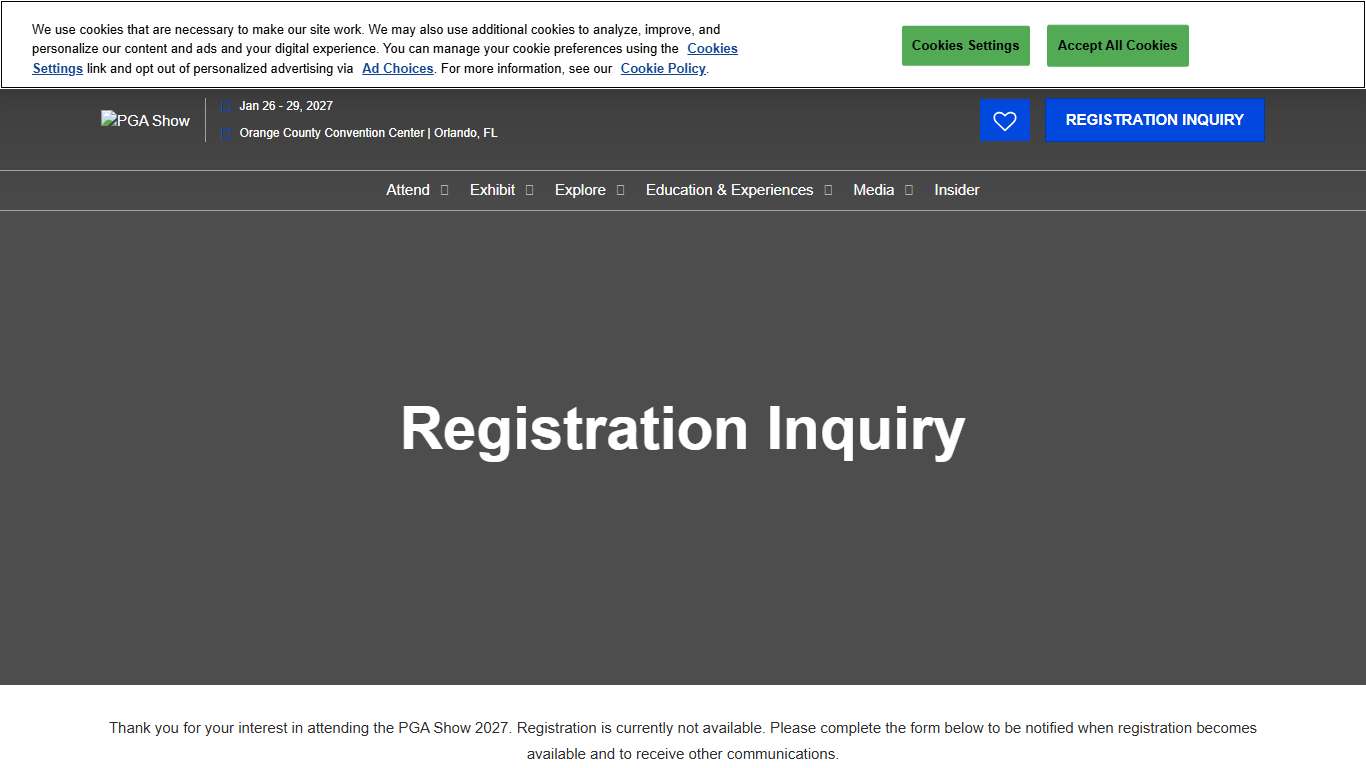Open the Ad Choices link
The height and width of the screenshot is (768, 1366).
pos(397,68)
